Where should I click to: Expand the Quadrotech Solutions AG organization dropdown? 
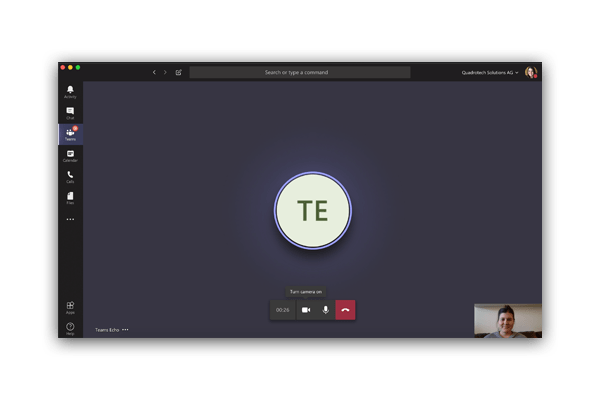click(489, 72)
